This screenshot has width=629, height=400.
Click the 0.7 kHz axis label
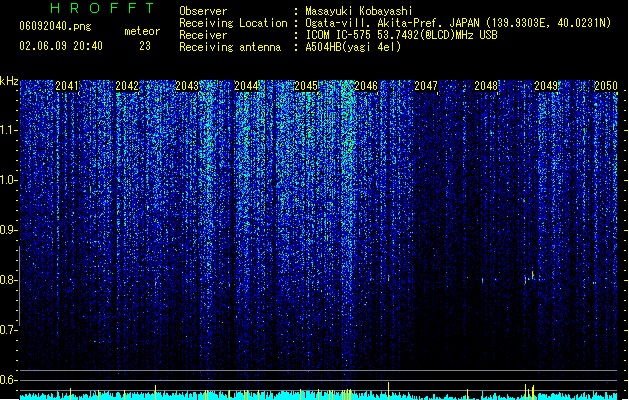(x=9, y=330)
